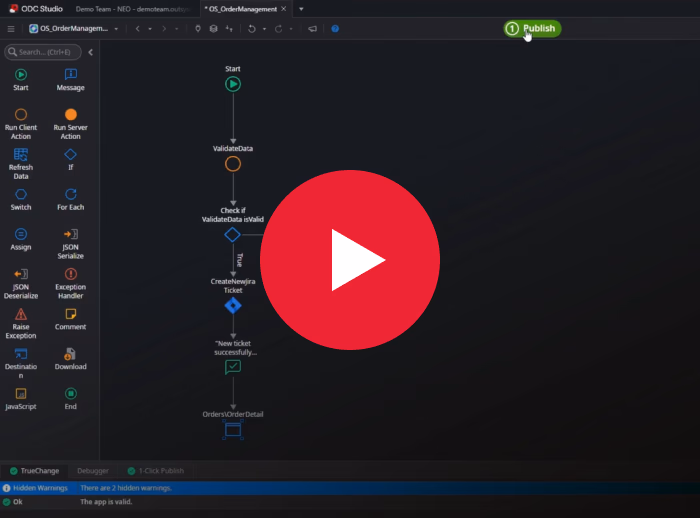Open the 1-Click Publish tab
700x518 pixels.
click(156, 471)
